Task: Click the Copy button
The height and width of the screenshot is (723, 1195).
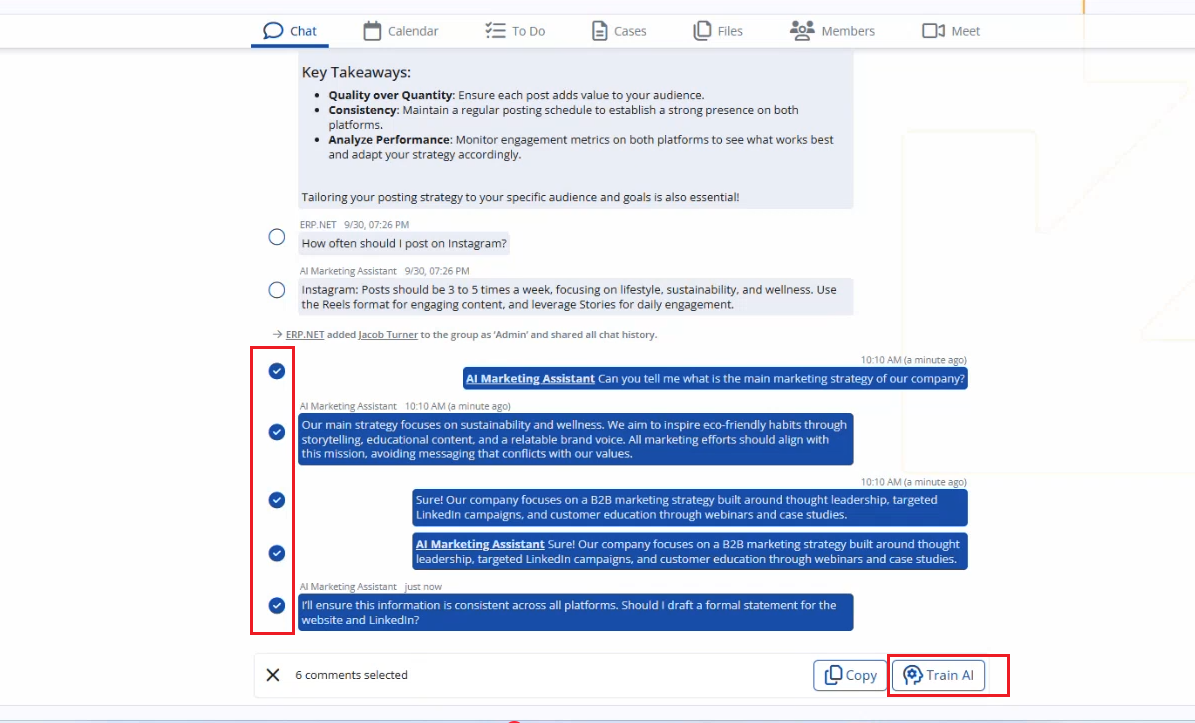Action: pyautogui.click(x=850, y=675)
